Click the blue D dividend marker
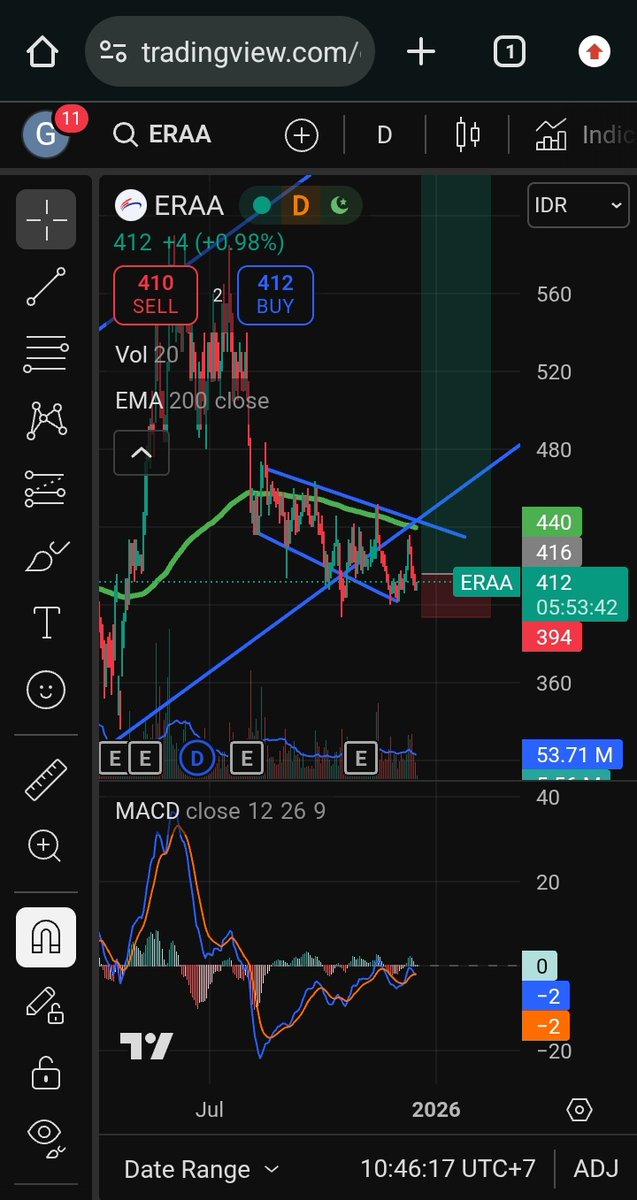The image size is (637, 1200). [x=197, y=759]
